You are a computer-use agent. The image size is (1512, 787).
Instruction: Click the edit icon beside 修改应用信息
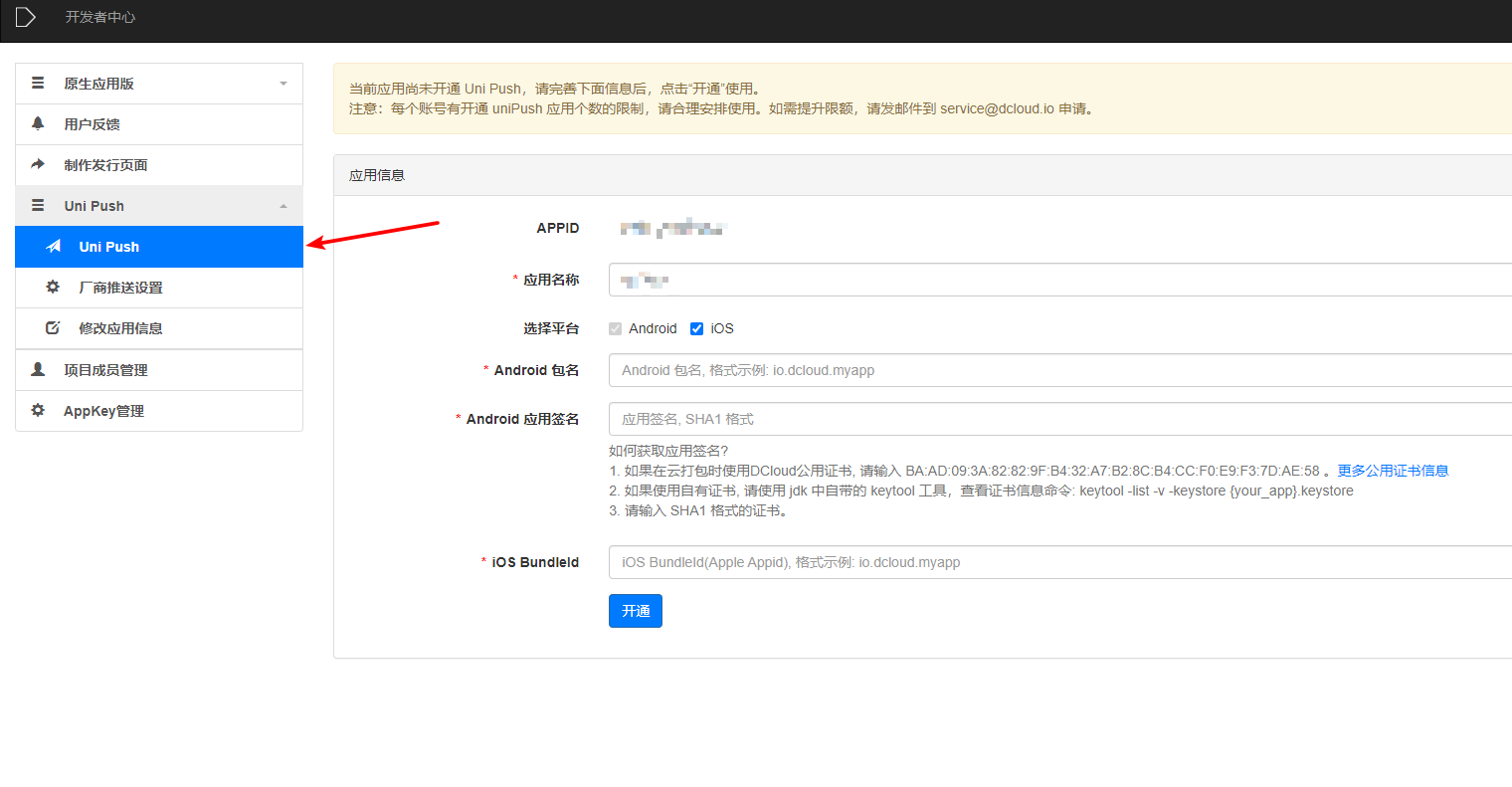point(53,327)
